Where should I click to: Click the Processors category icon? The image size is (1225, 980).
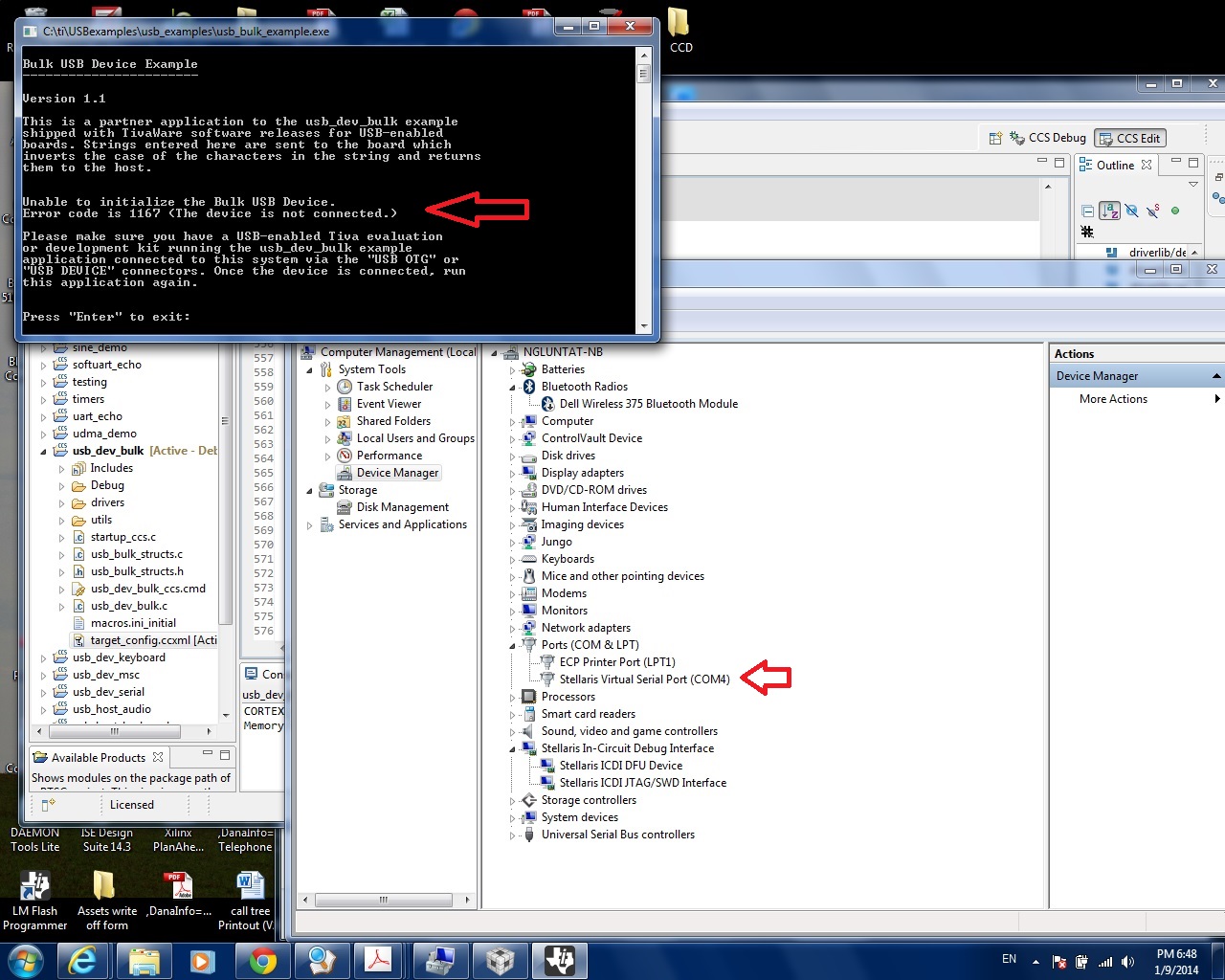529,697
